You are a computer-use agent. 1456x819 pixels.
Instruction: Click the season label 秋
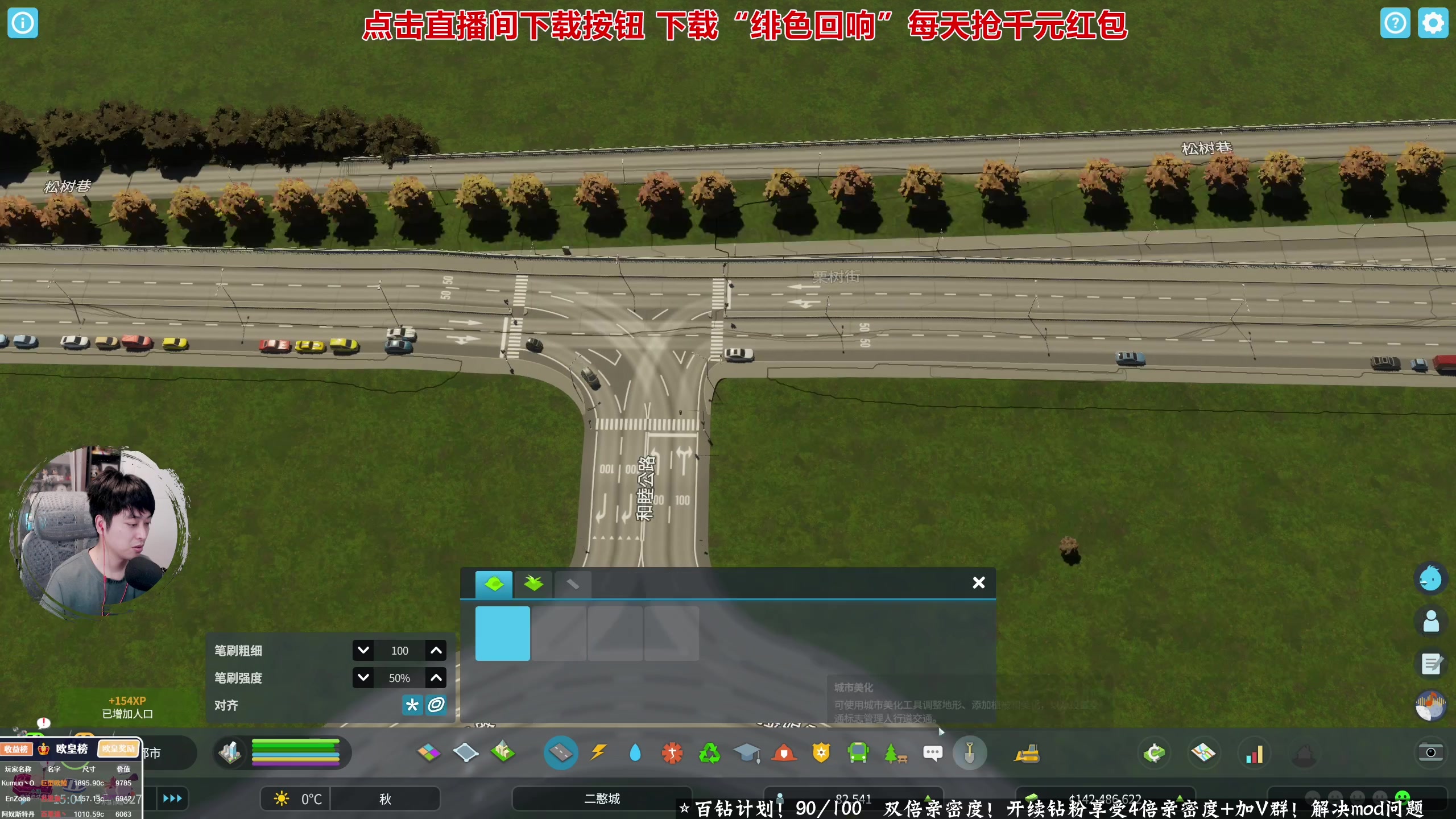386,799
